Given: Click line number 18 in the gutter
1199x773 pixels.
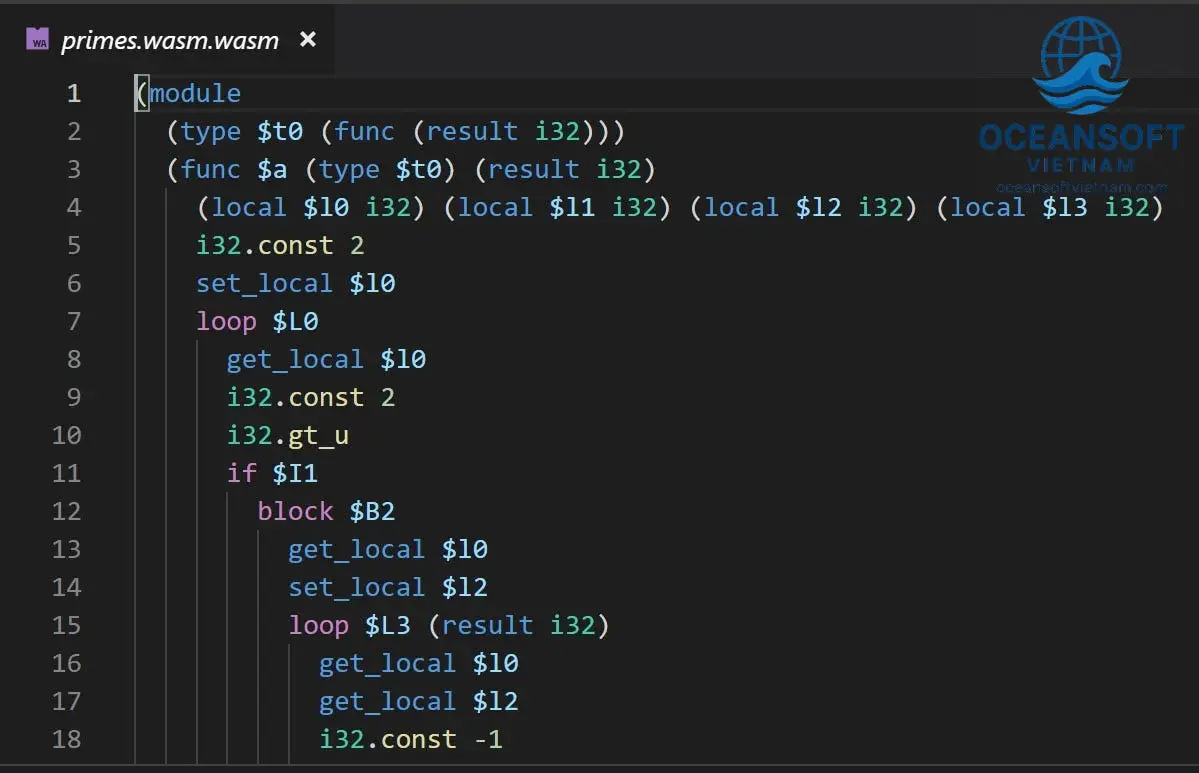Looking at the screenshot, I should click(x=67, y=739).
